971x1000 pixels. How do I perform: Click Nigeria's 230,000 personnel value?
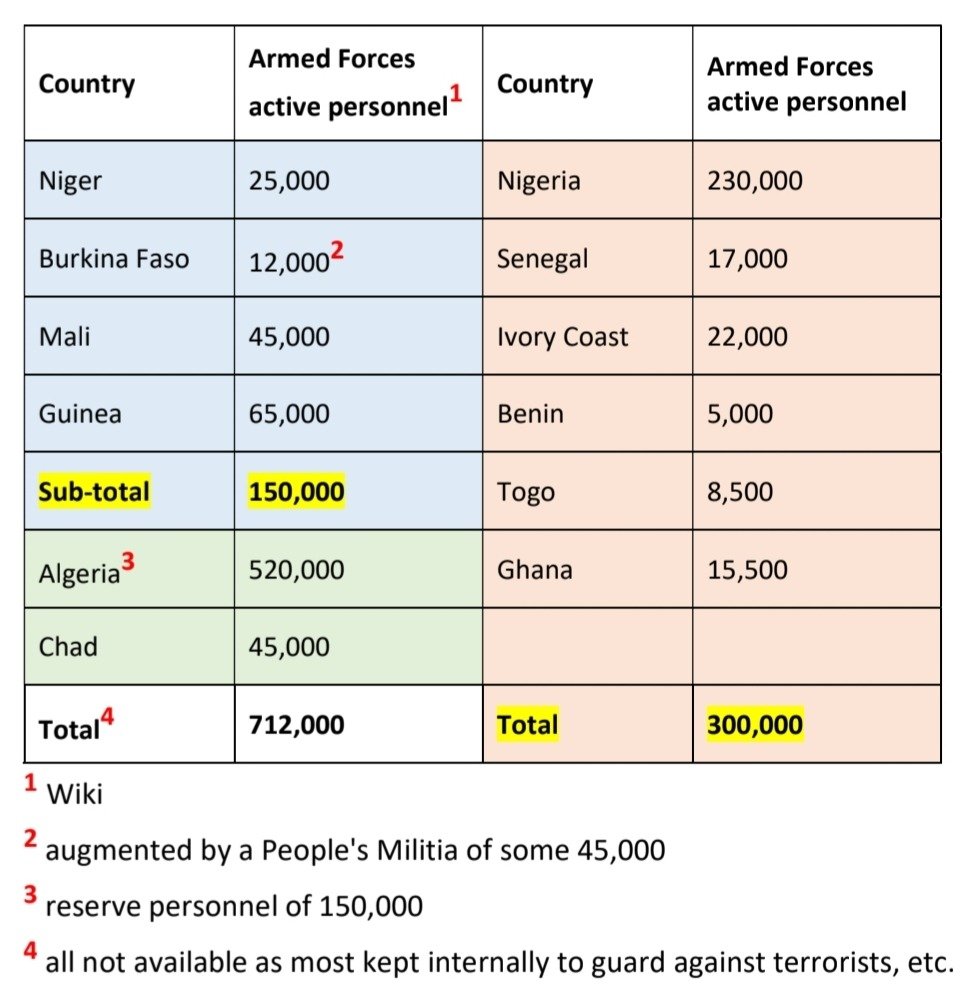(x=755, y=181)
